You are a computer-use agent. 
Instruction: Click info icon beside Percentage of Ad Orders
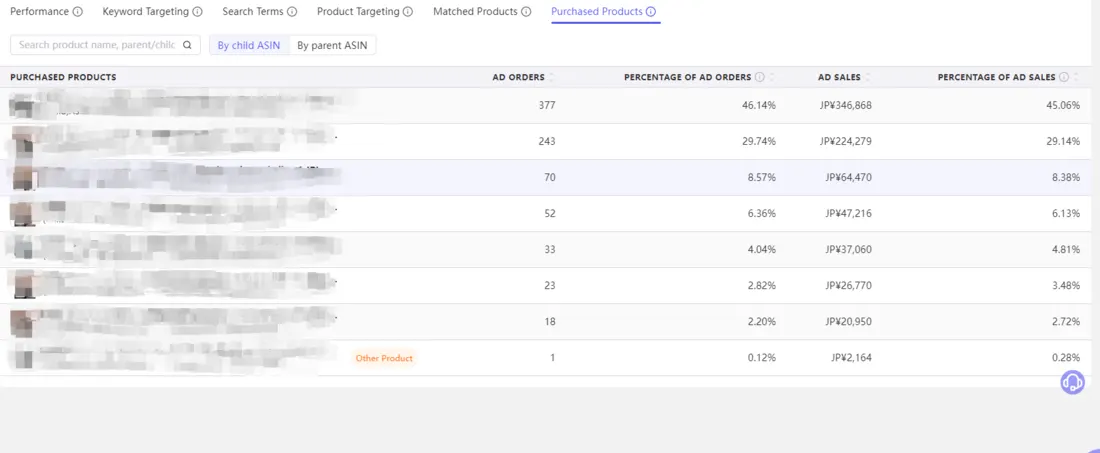coord(760,77)
